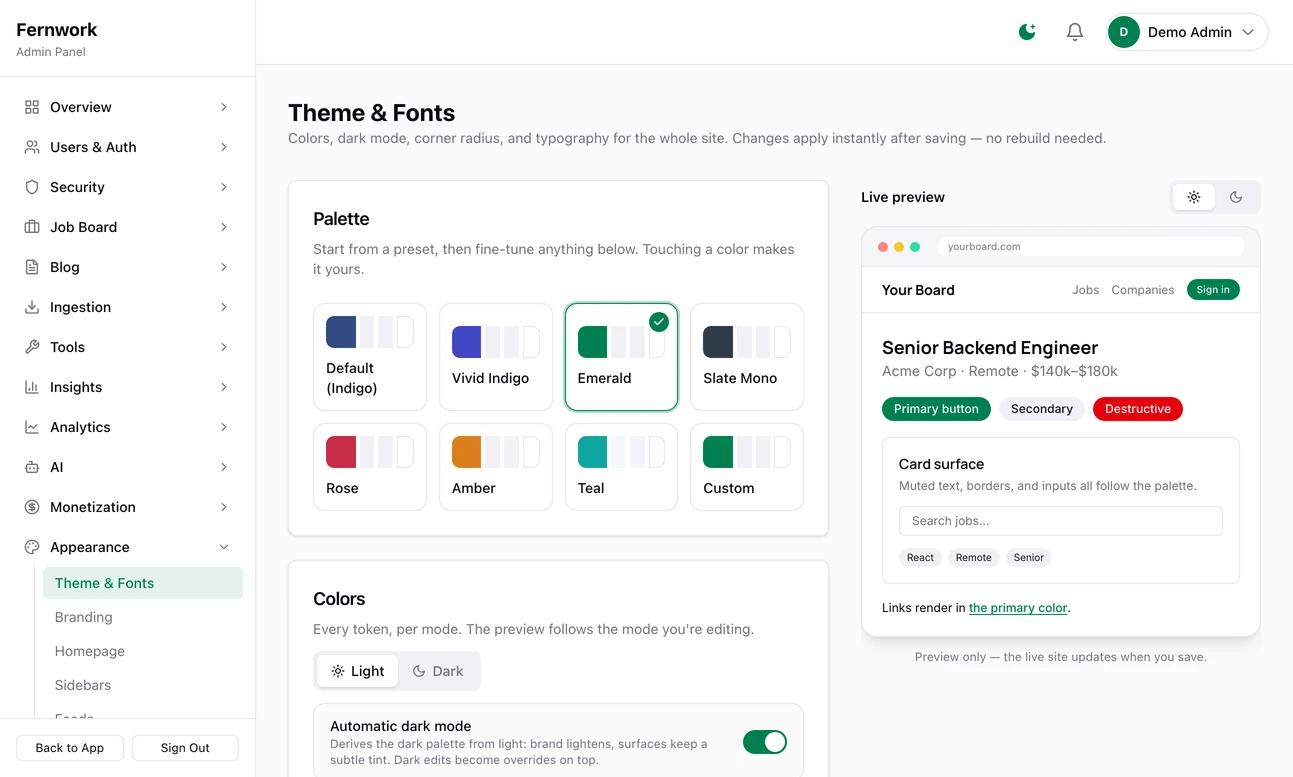Click the Overview grid icon

tap(32, 107)
